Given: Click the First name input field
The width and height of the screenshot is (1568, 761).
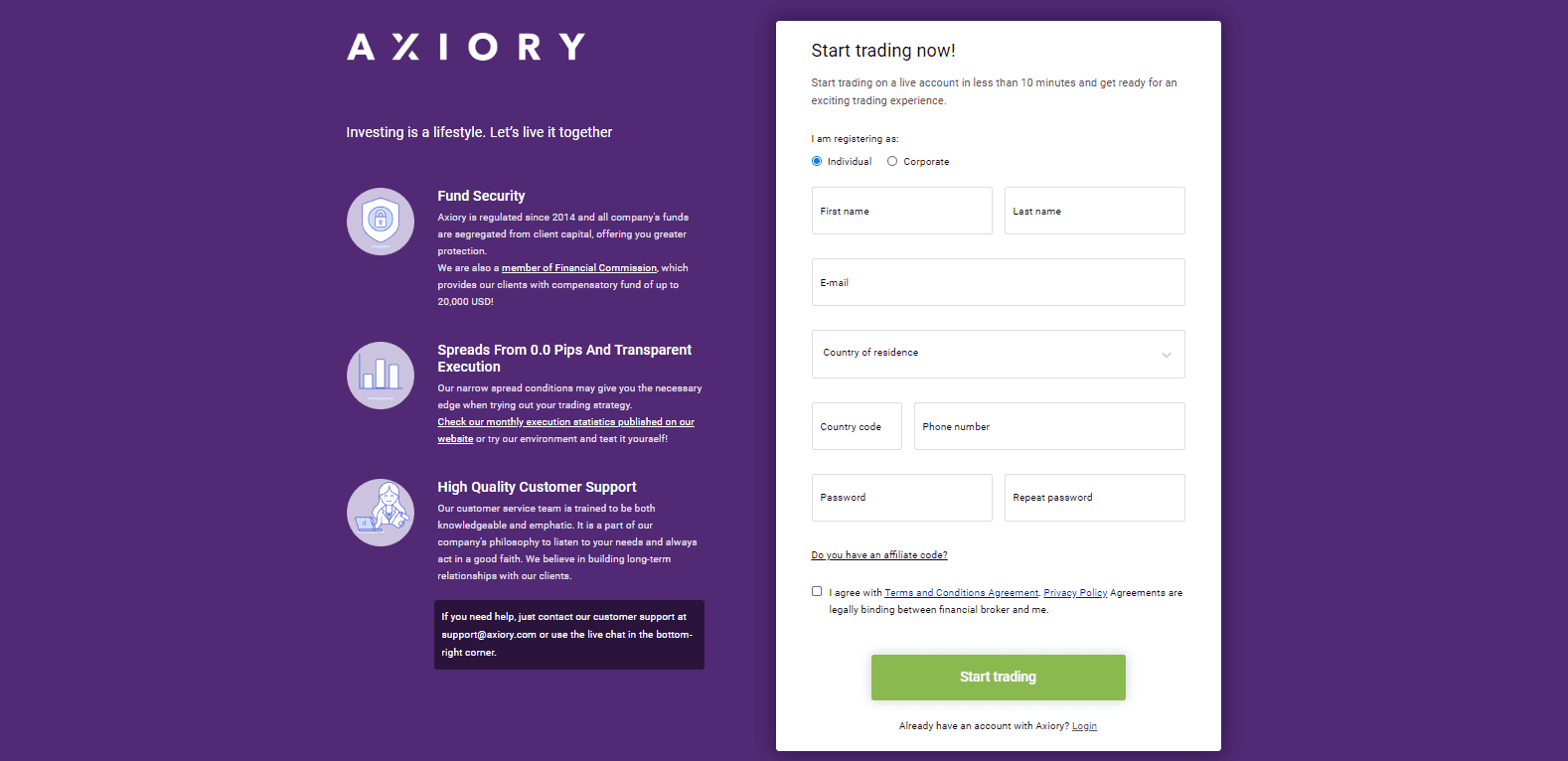Looking at the screenshot, I should pyautogui.click(x=900, y=211).
